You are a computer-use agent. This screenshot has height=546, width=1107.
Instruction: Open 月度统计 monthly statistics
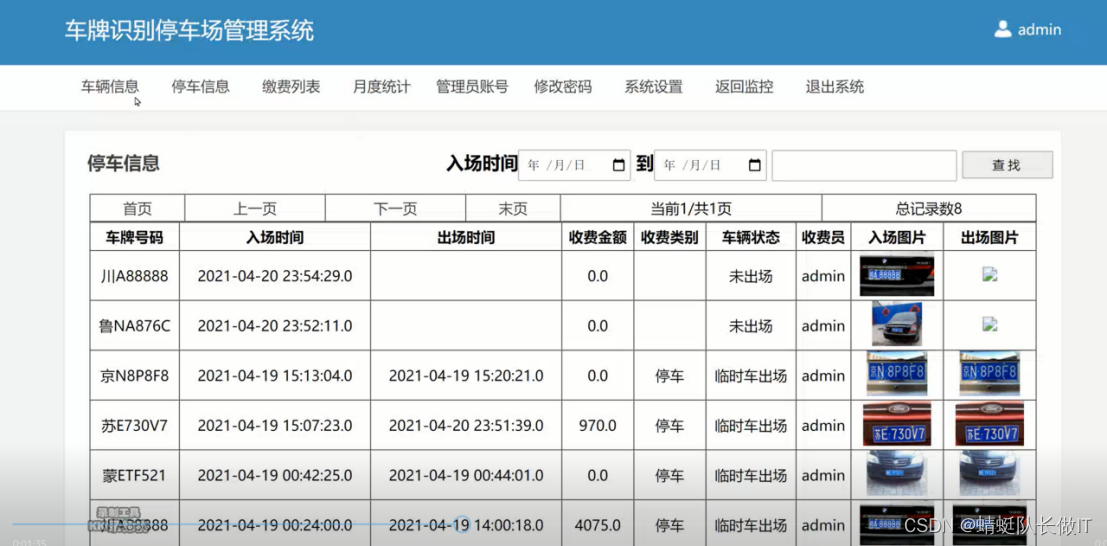(381, 87)
